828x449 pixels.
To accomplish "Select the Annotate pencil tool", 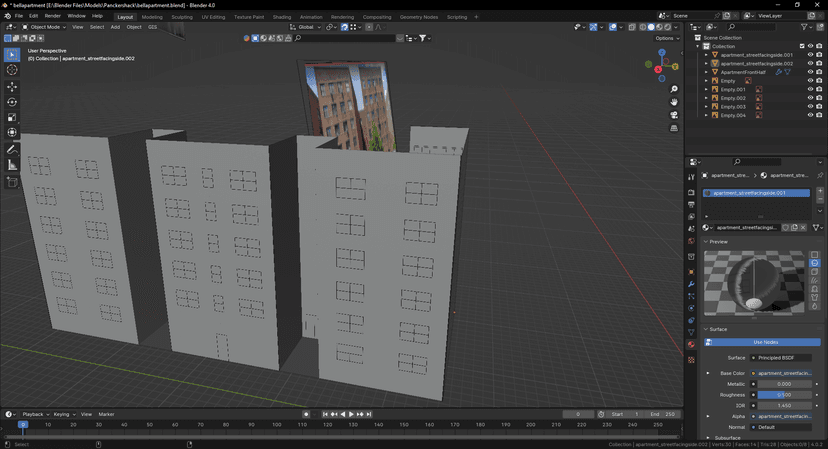I will (12, 149).
